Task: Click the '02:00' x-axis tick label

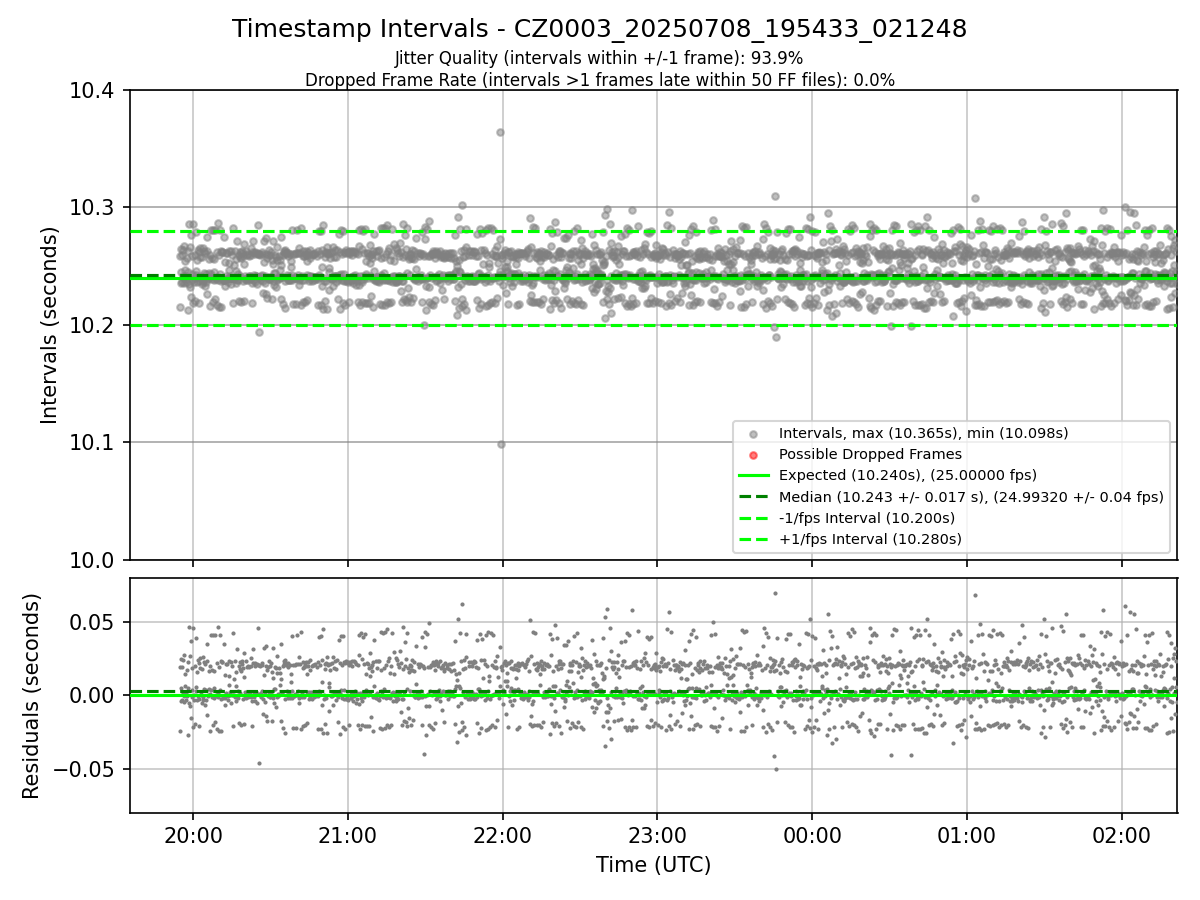Action: coord(1121,835)
